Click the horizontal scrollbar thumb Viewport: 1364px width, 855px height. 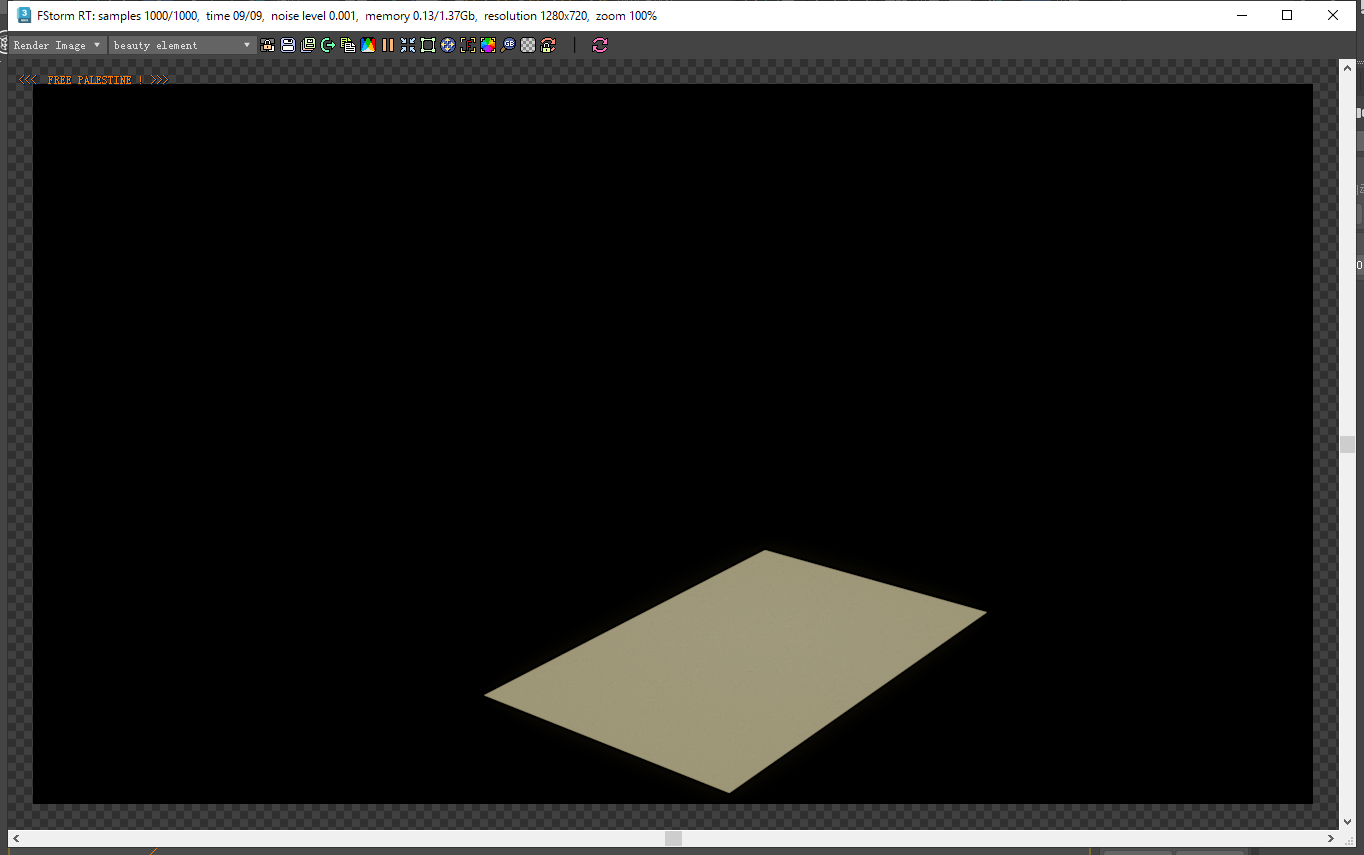pos(673,838)
